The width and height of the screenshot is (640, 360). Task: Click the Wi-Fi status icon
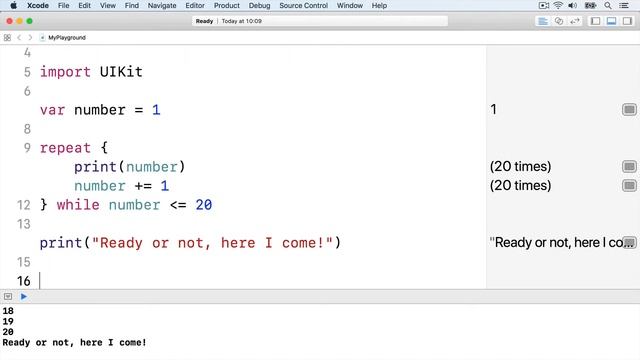[558, 5]
